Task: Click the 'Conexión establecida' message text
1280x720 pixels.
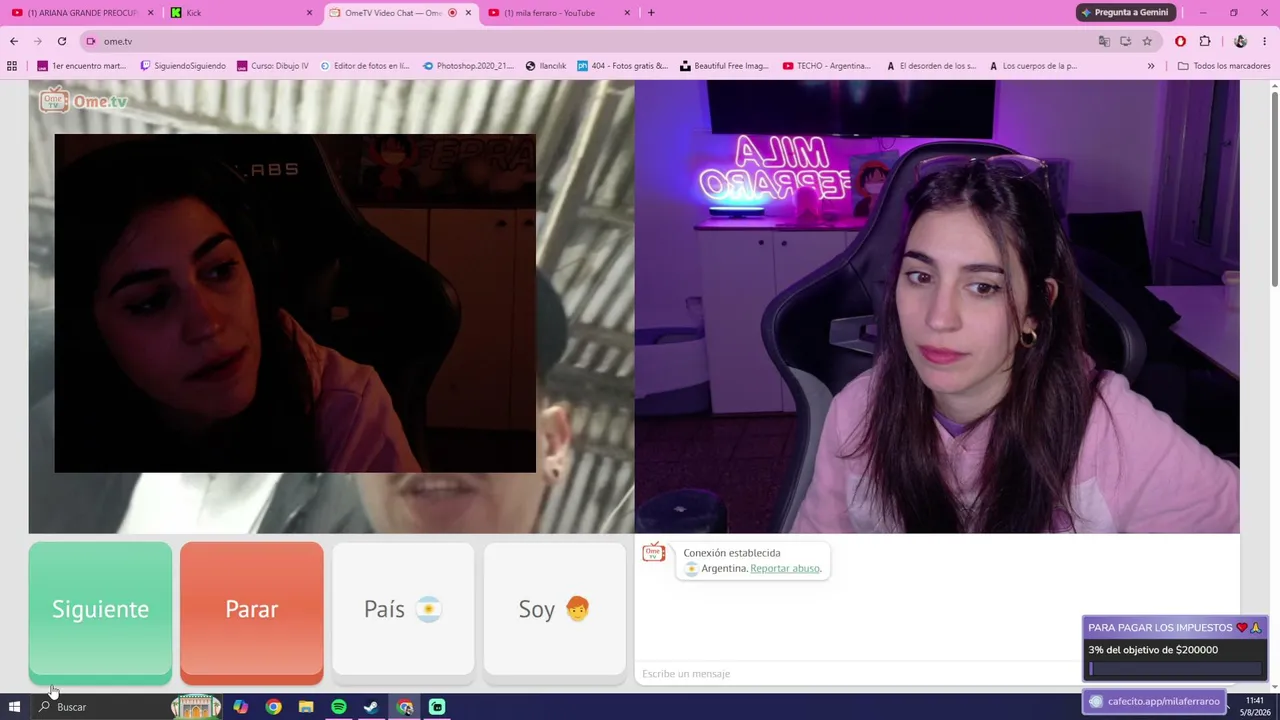Action: tap(732, 553)
